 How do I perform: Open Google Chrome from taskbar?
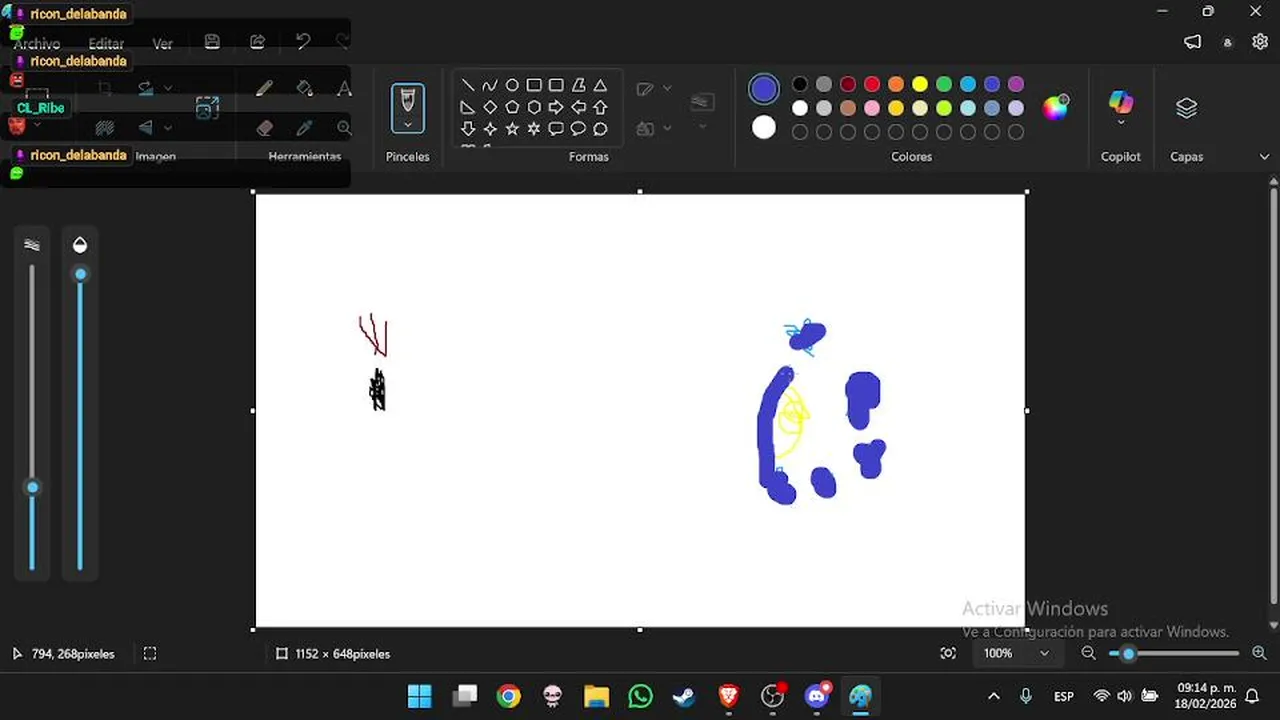pos(508,696)
